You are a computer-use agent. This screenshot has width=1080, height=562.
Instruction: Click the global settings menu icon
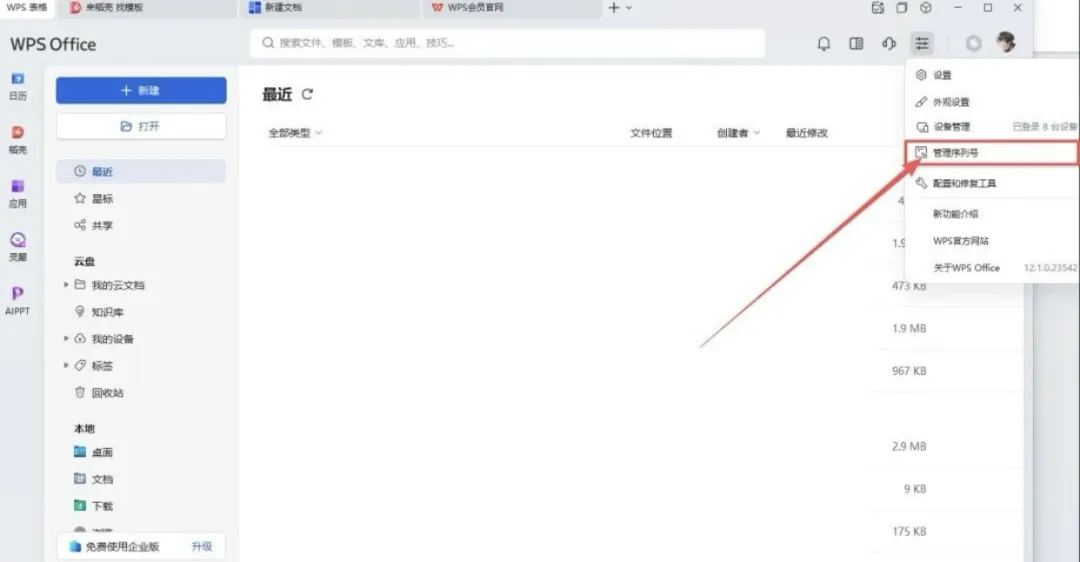(x=922, y=44)
